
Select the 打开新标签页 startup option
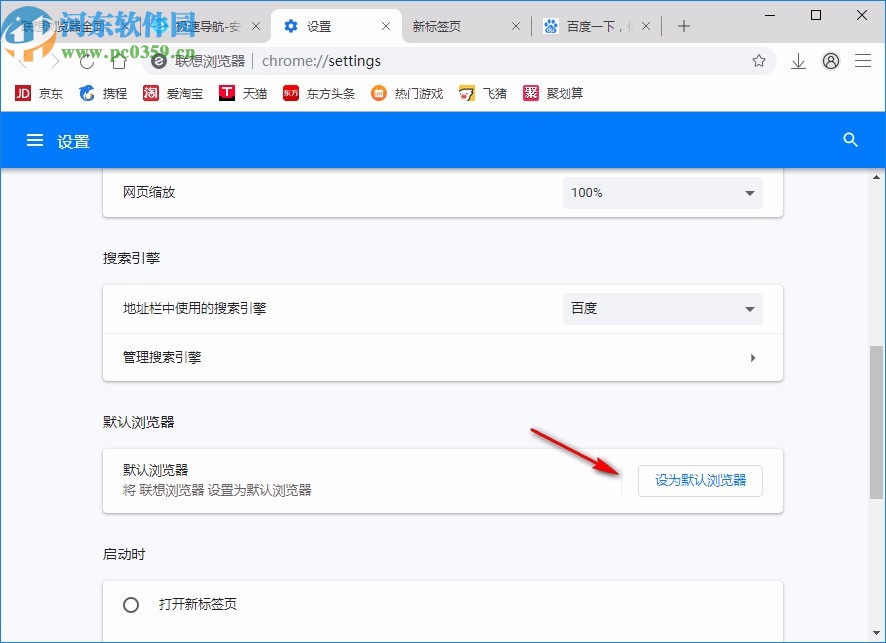(x=130, y=604)
